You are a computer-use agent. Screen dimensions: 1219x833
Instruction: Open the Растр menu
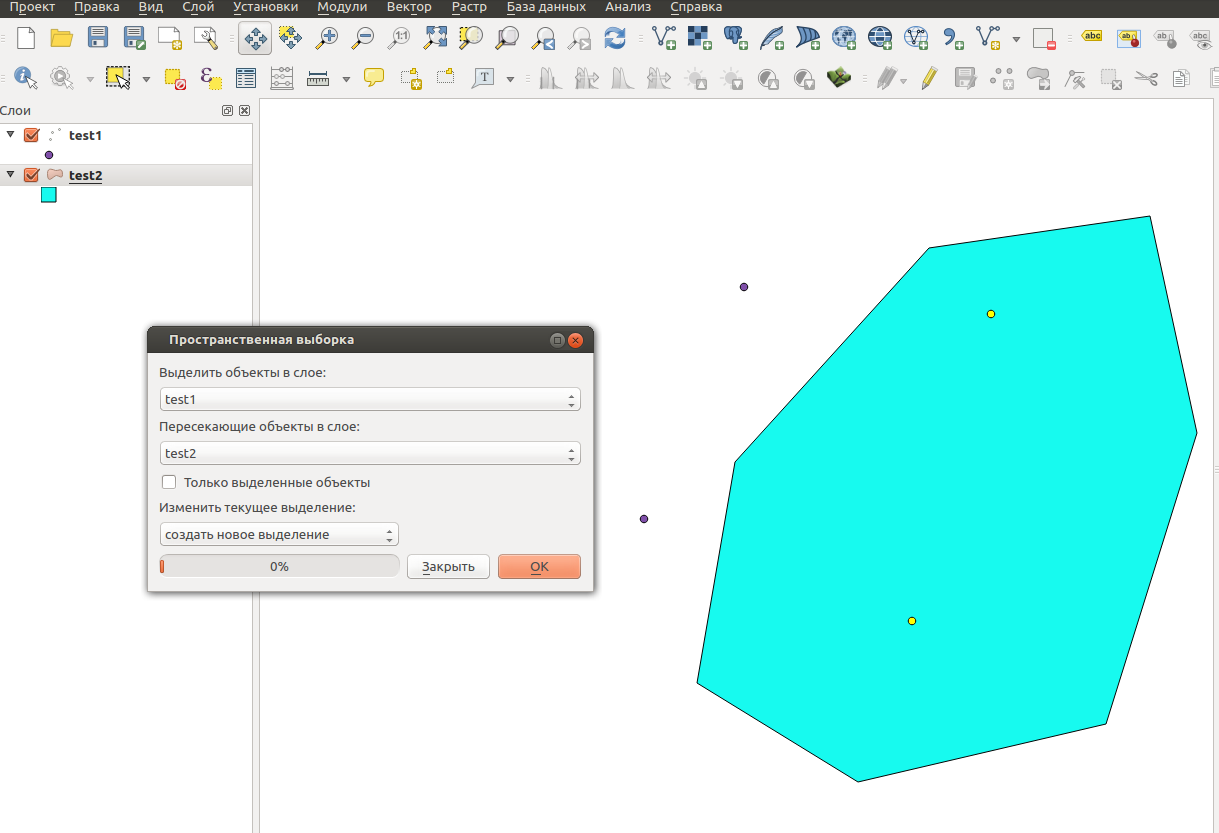coord(469,7)
